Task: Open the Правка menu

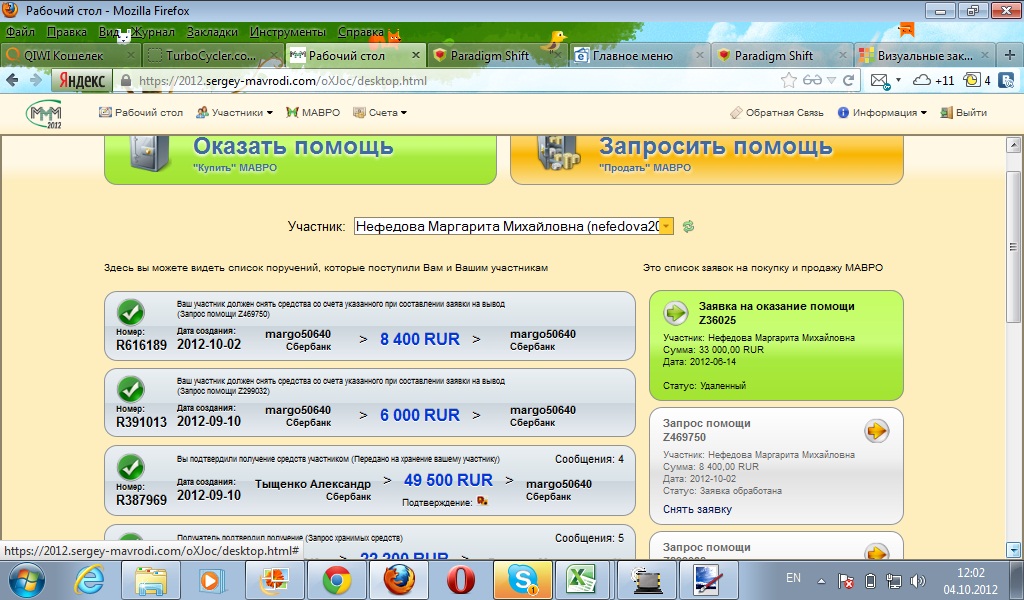Action: point(67,31)
